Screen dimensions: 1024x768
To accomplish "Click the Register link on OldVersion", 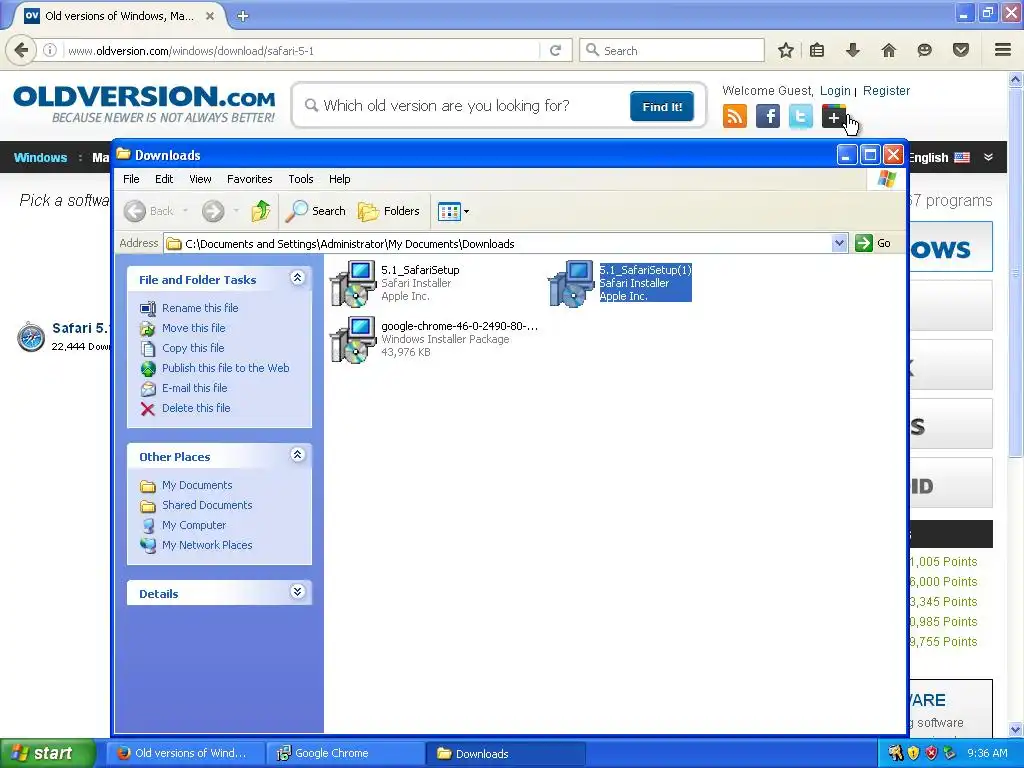I will tap(886, 91).
